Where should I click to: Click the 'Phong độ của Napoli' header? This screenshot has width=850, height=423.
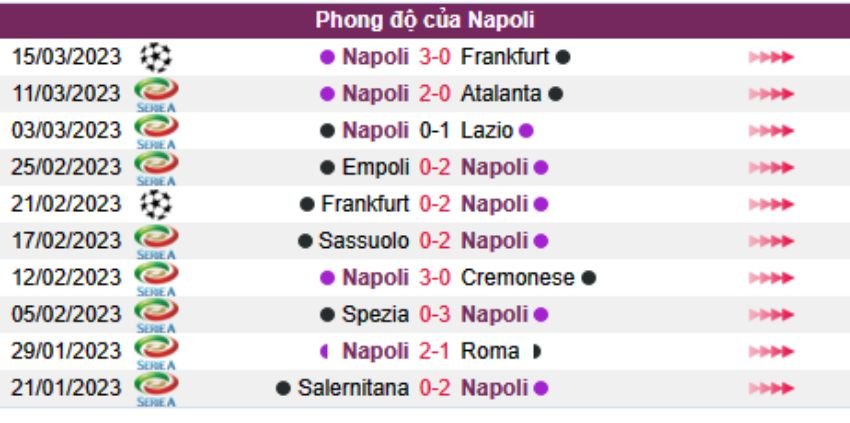coord(425,20)
